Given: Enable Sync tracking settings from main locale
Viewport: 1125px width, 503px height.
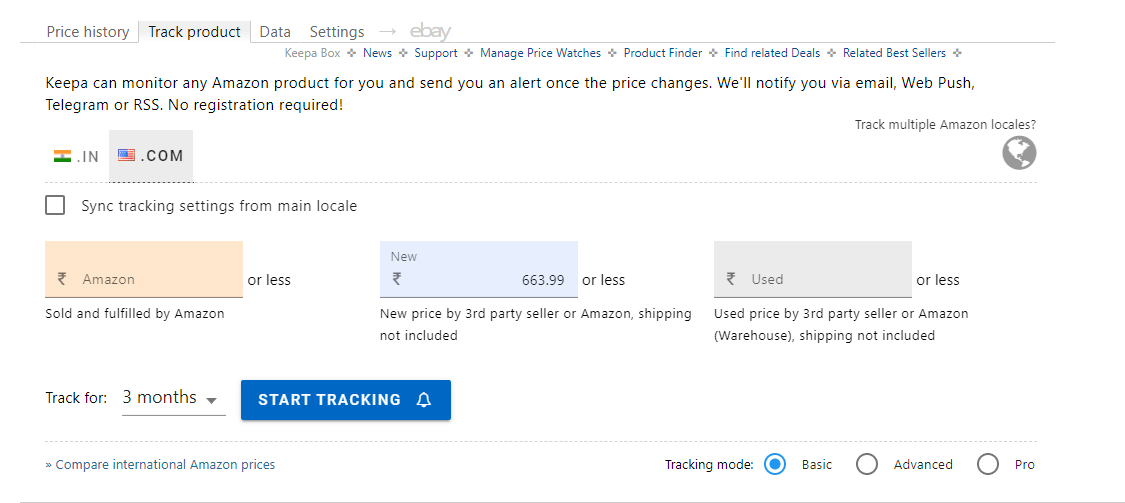Looking at the screenshot, I should [56, 206].
